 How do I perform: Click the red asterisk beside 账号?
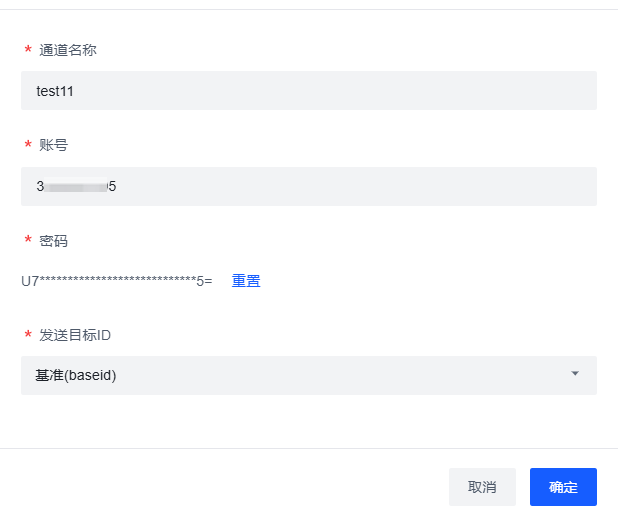(x=28, y=145)
